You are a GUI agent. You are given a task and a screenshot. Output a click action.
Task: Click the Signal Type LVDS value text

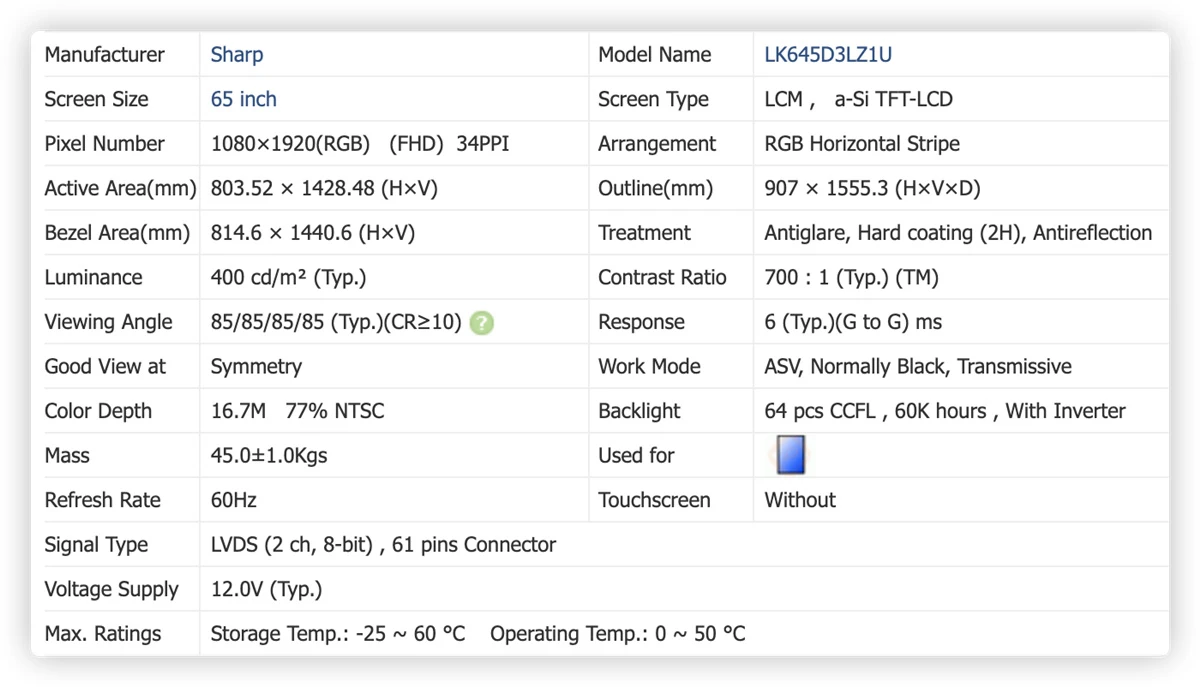click(x=383, y=545)
